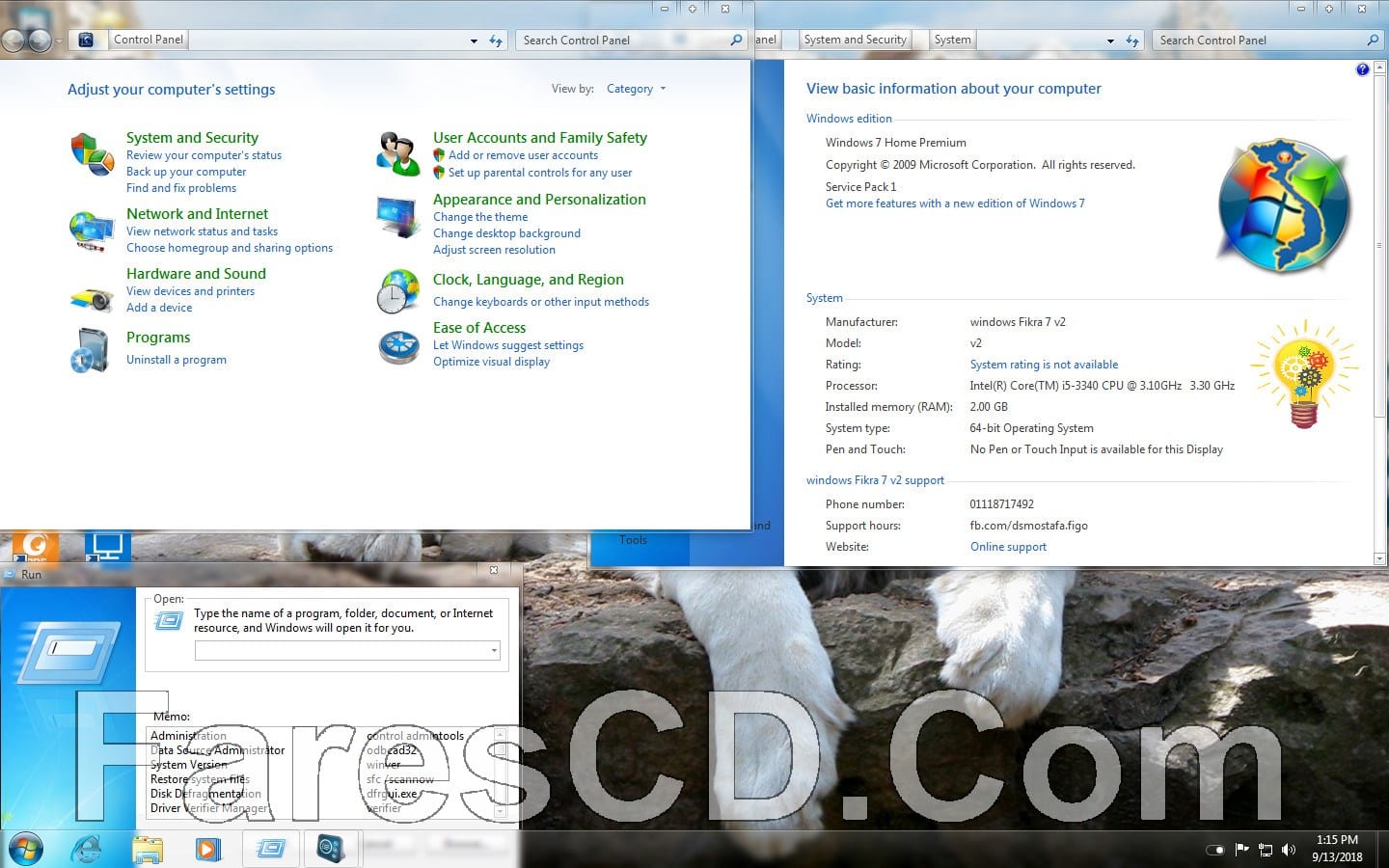Click the Ease of Access icon
Image resolution: width=1389 pixels, height=868 pixels.
pos(397,346)
